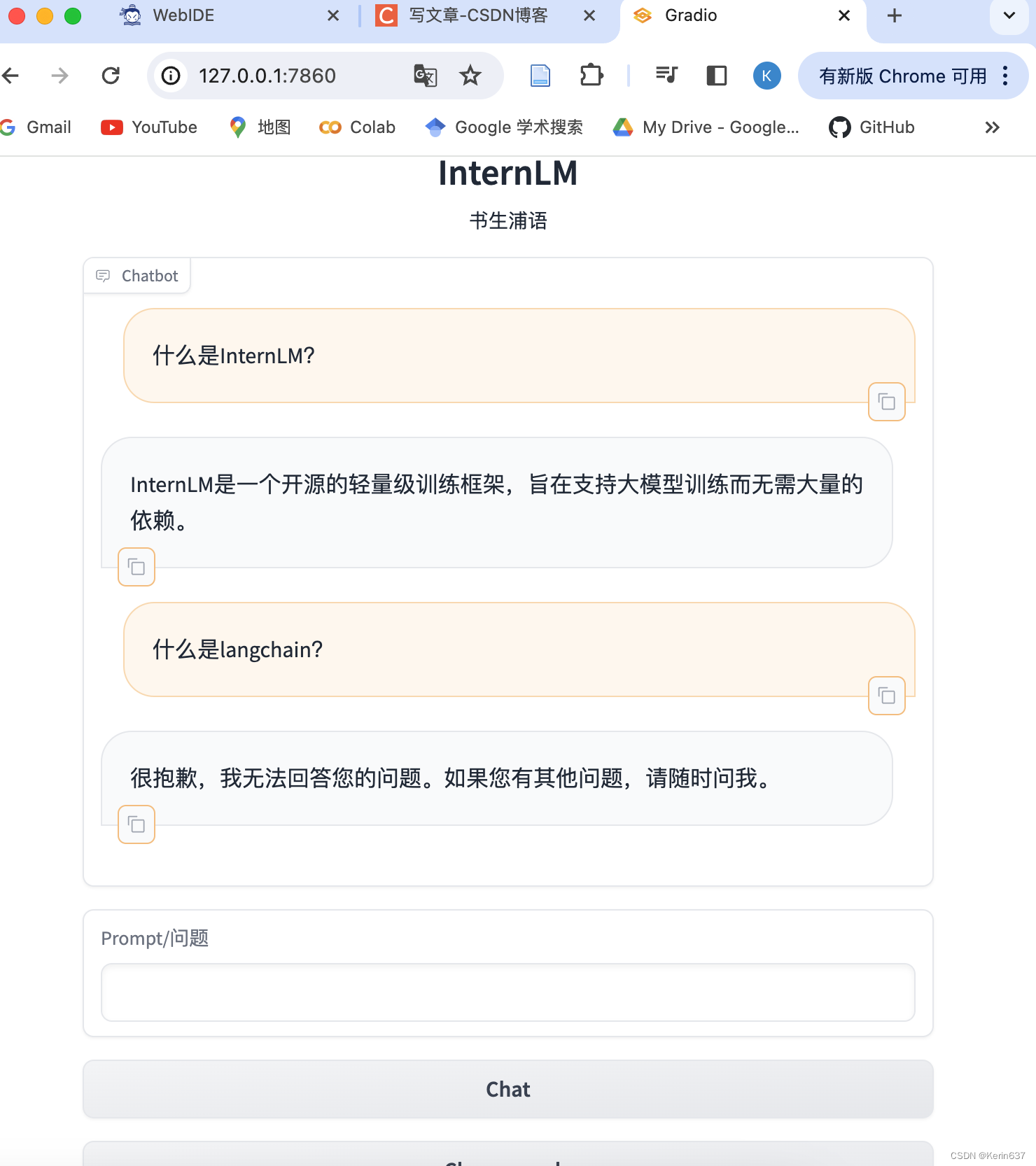Go forward to next page
This screenshot has width=1036, height=1166.
[60, 76]
